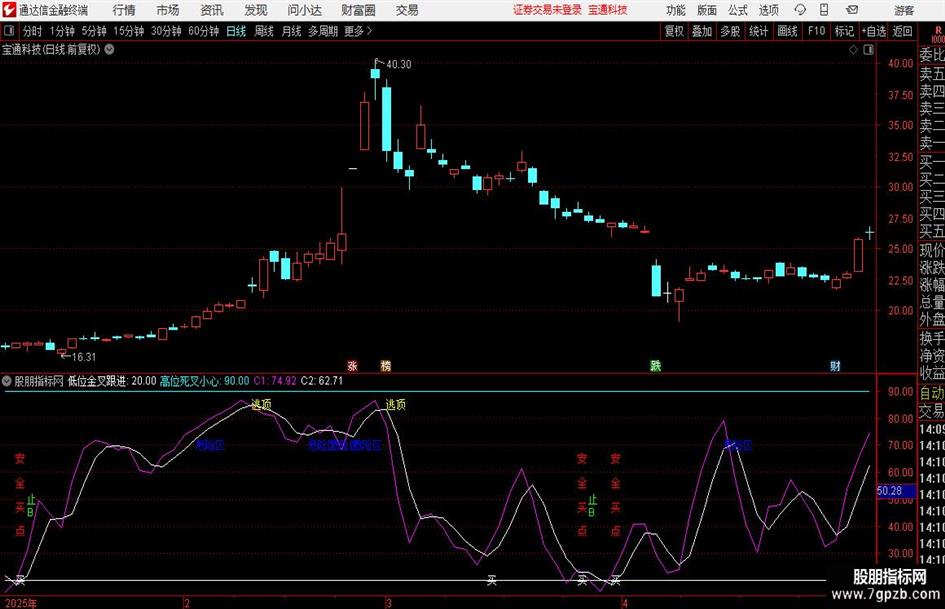Switch to the 15分钟 period tab
Image resolution: width=945 pixels, height=609 pixels.
(x=129, y=31)
